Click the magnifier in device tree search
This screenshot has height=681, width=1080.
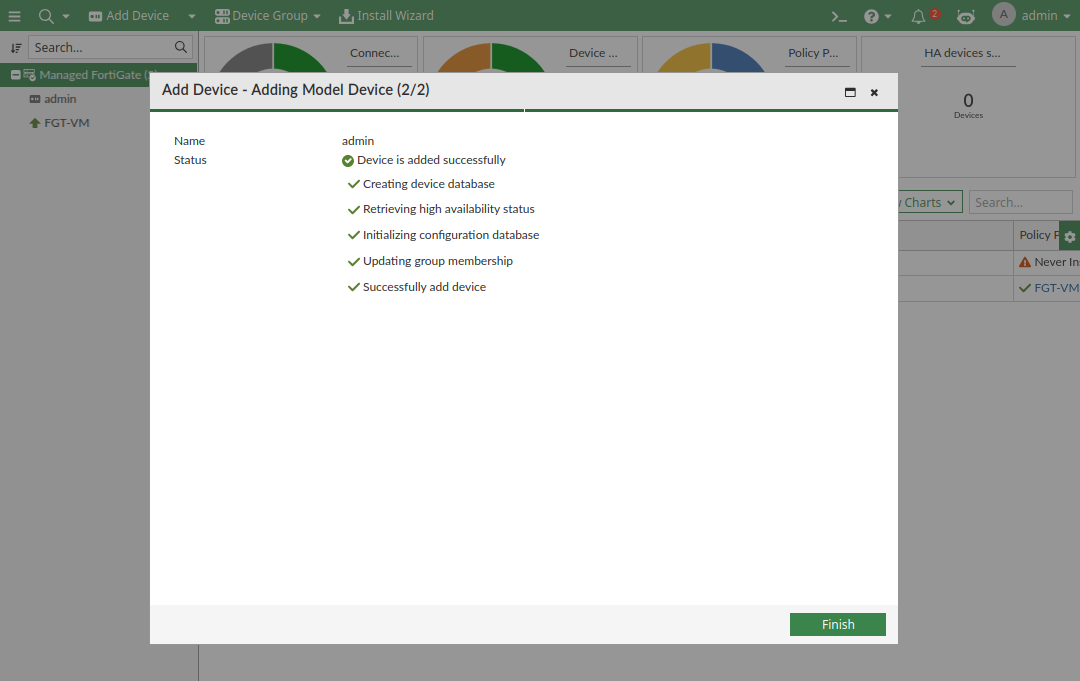tap(180, 47)
